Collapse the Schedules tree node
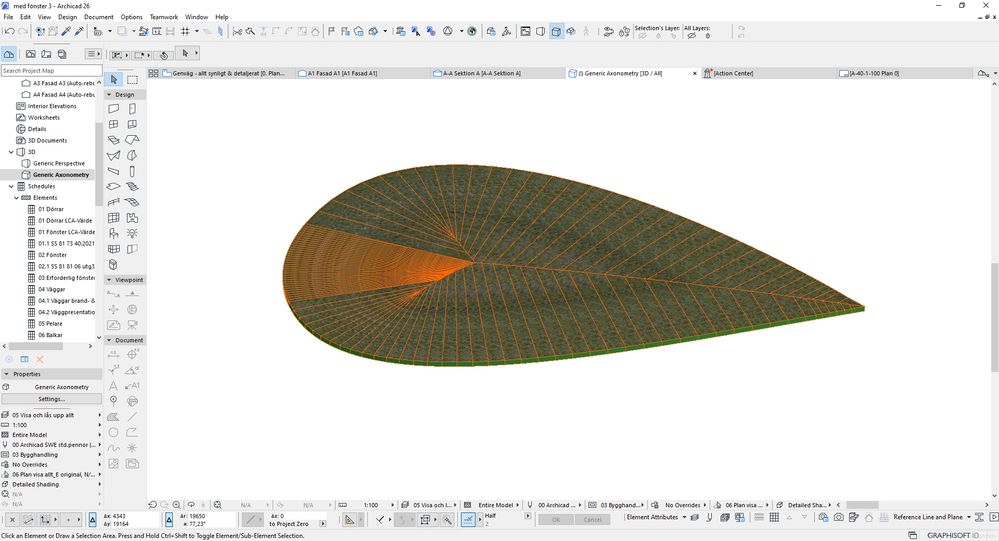 point(11,186)
